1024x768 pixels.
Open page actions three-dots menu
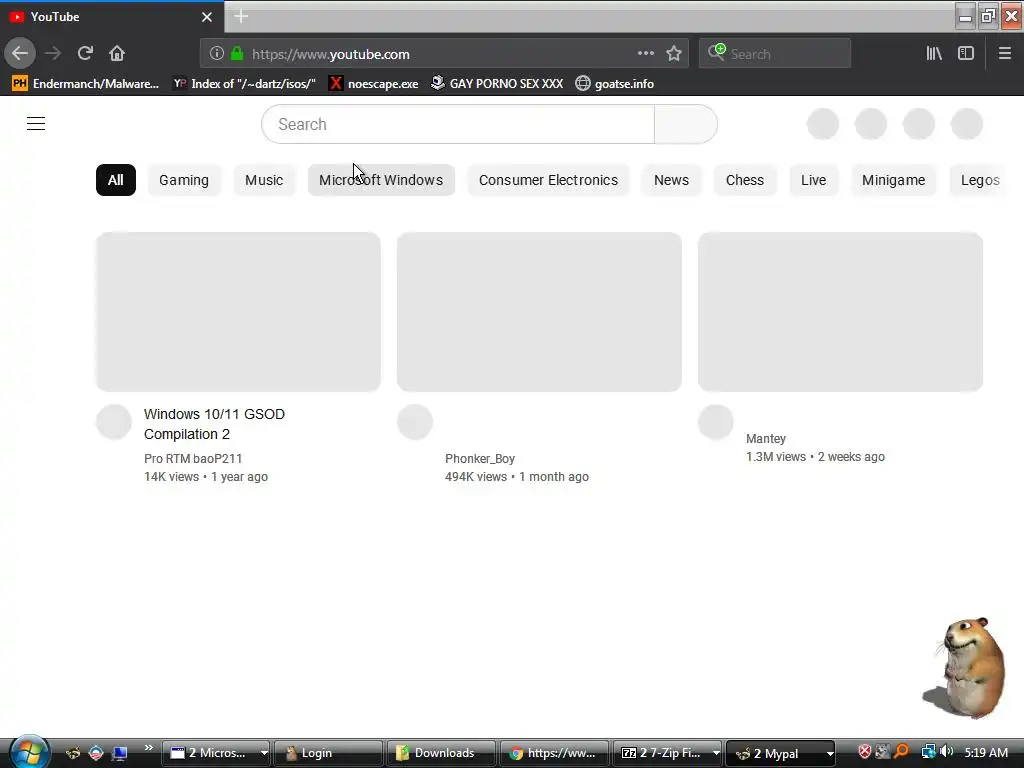[645, 54]
